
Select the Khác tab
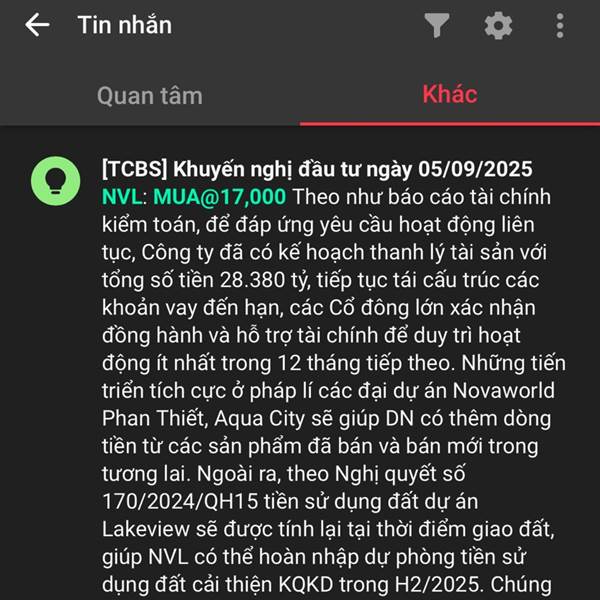450,94
